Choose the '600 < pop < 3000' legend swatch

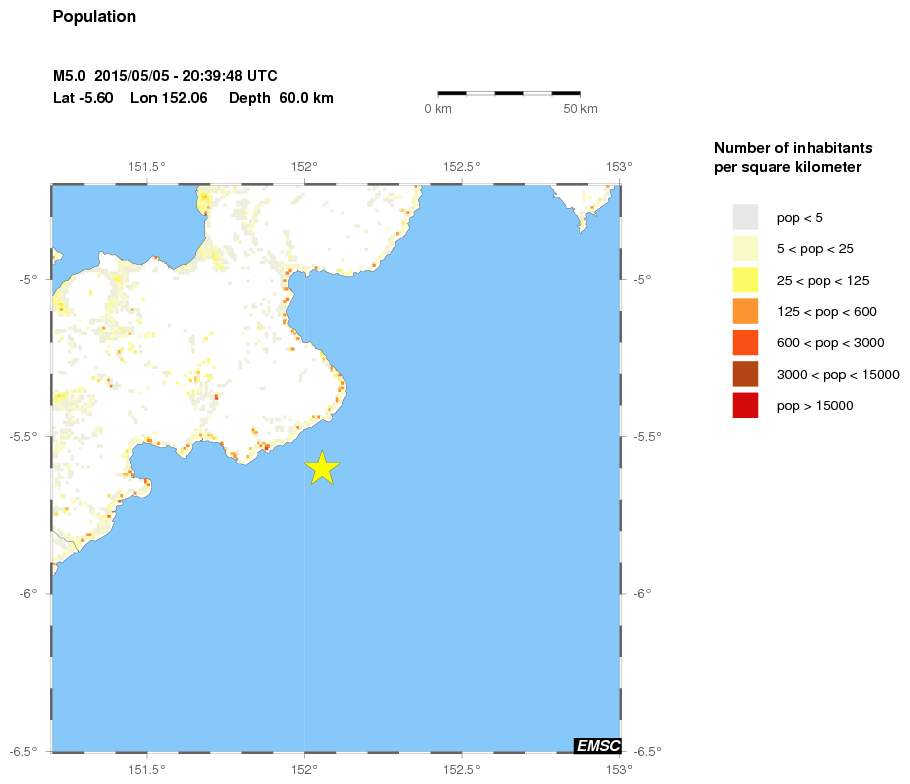pyautogui.click(x=745, y=342)
